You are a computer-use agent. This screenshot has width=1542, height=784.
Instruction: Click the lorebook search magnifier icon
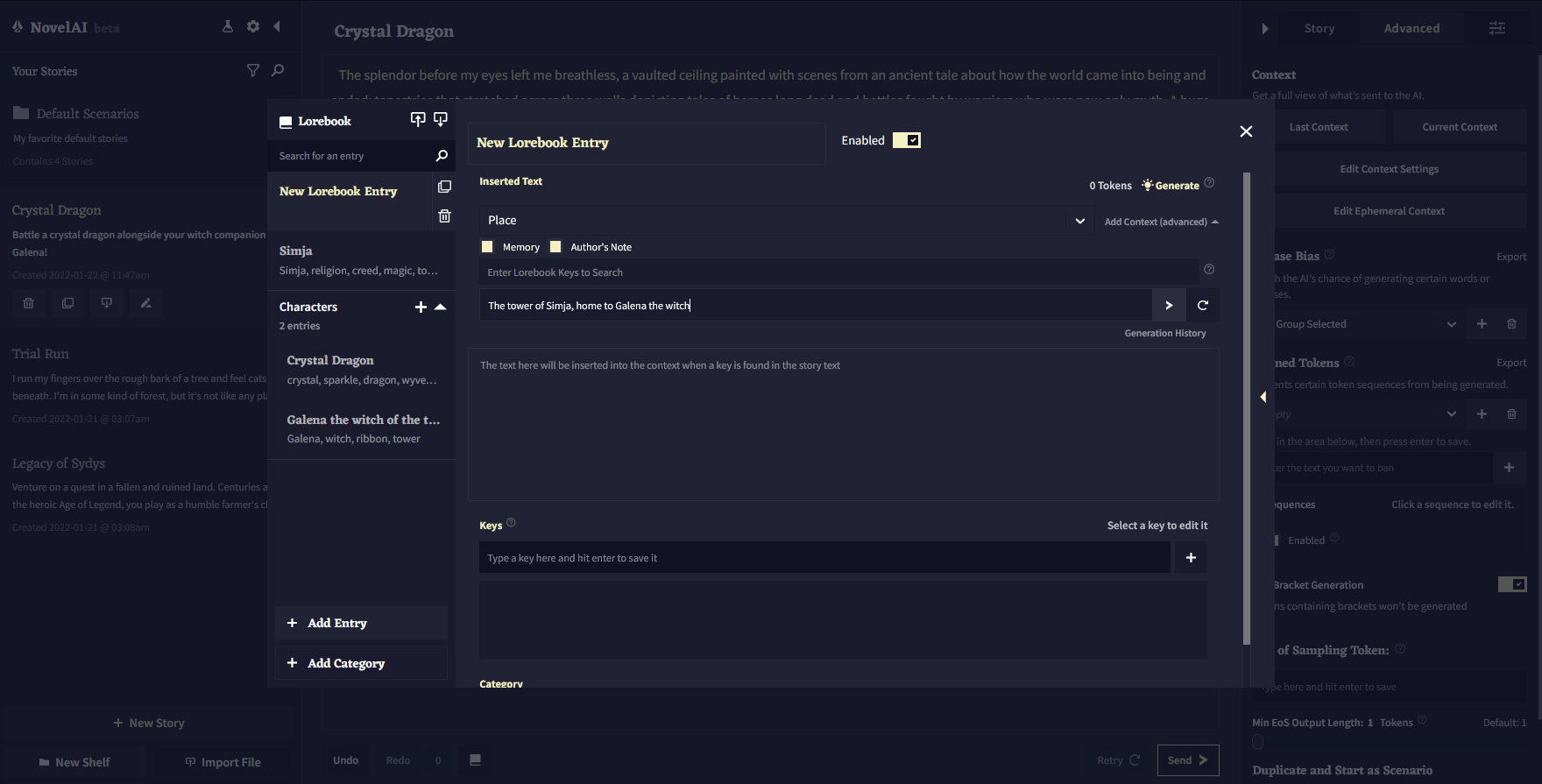[442, 156]
